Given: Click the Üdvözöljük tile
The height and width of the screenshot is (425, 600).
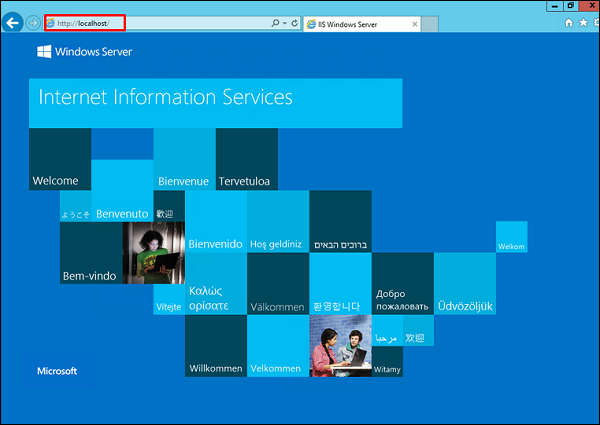Looking at the screenshot, I should click(x=464, y=284).
